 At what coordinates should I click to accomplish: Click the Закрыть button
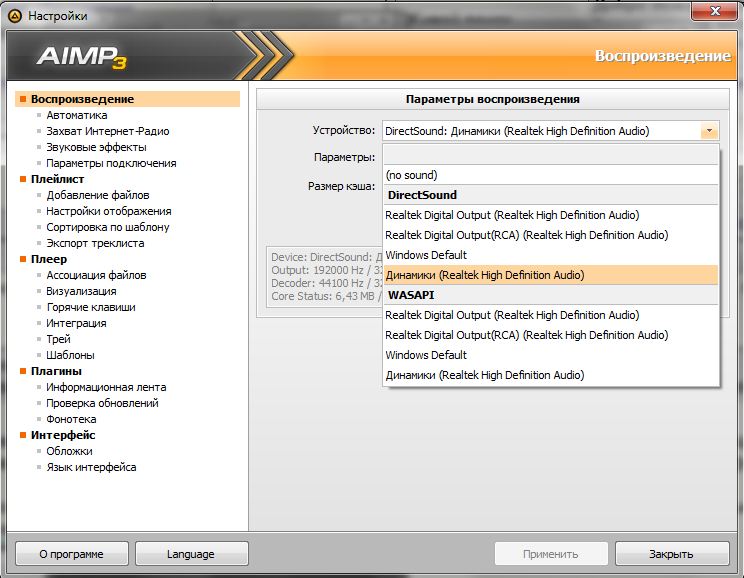pyautogui.click(x=671, y=554)
